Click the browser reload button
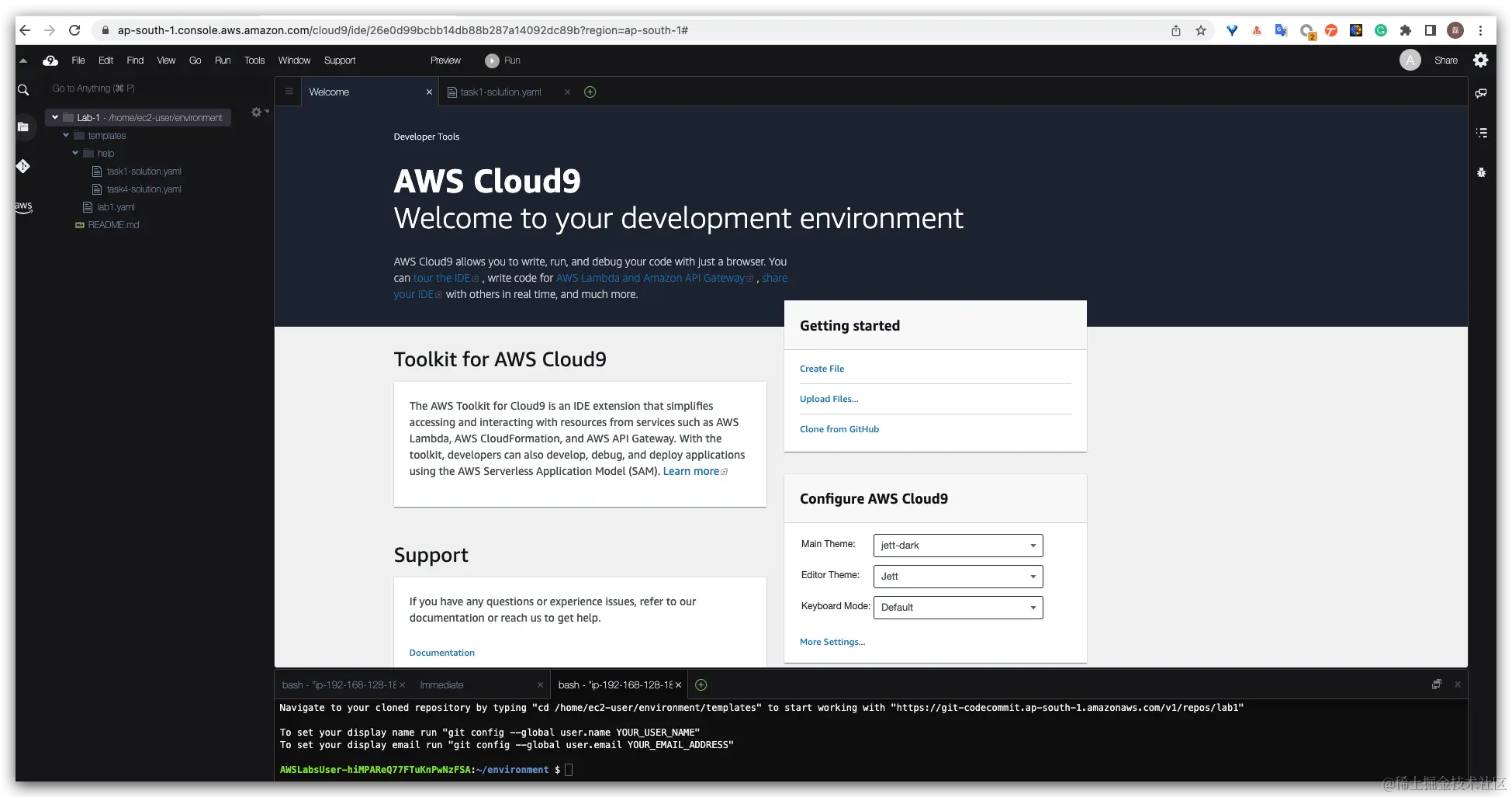This screenshot has width=1512, height=797. (74, 30)
